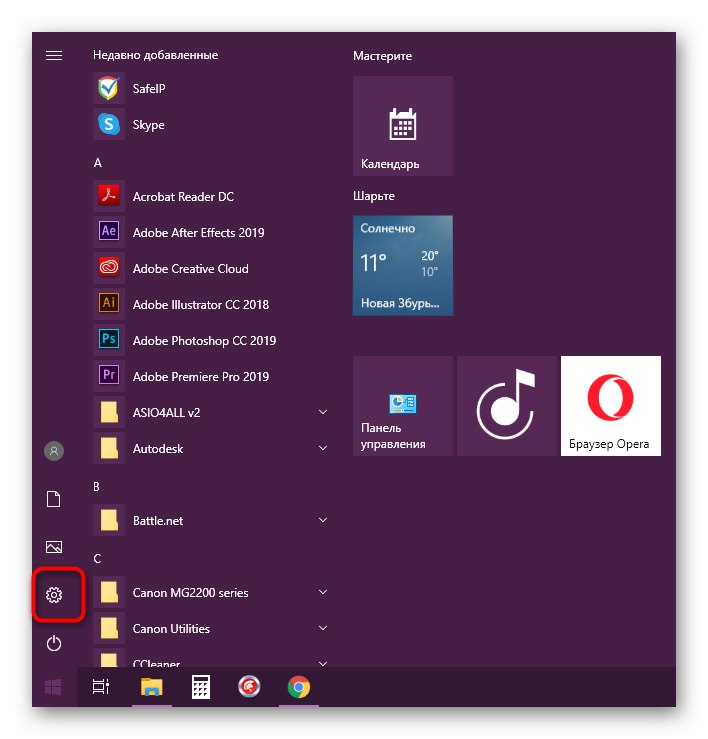
Task: Open Task View on taskbar
Action: click(x=101, y=687)
